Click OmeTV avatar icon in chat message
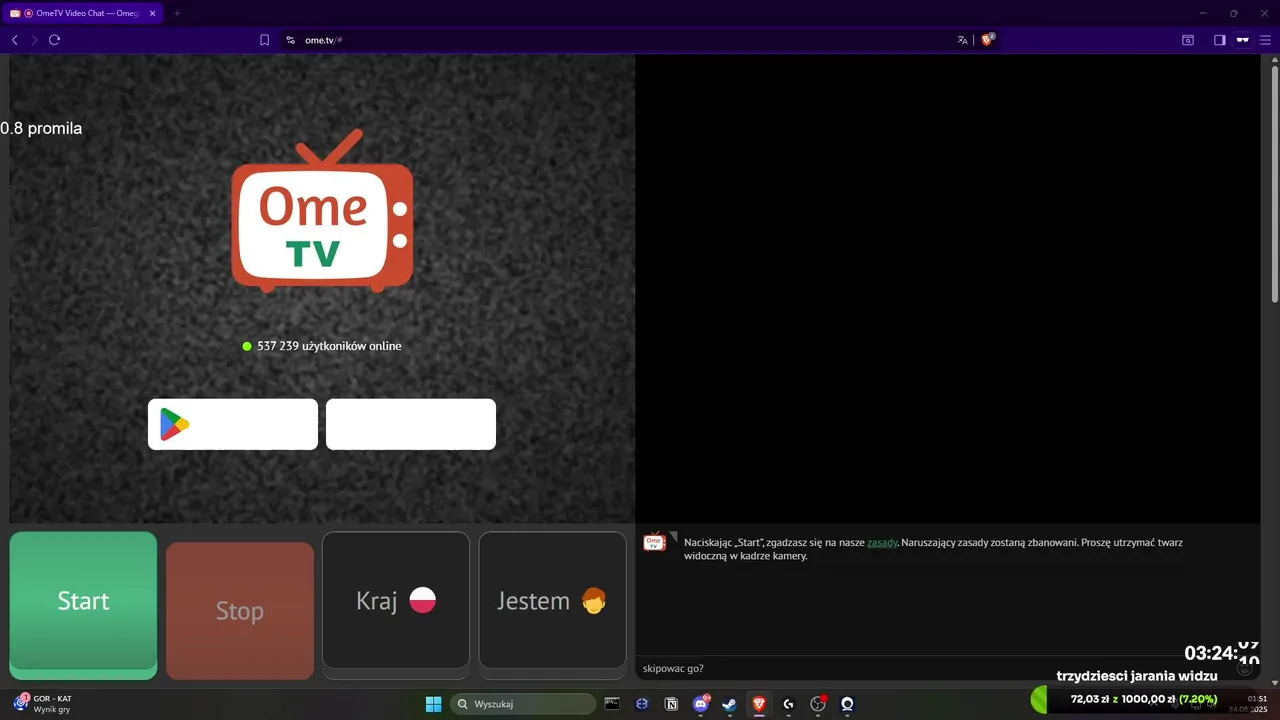The image size is (1280, 720). click(x=654, y=542)
